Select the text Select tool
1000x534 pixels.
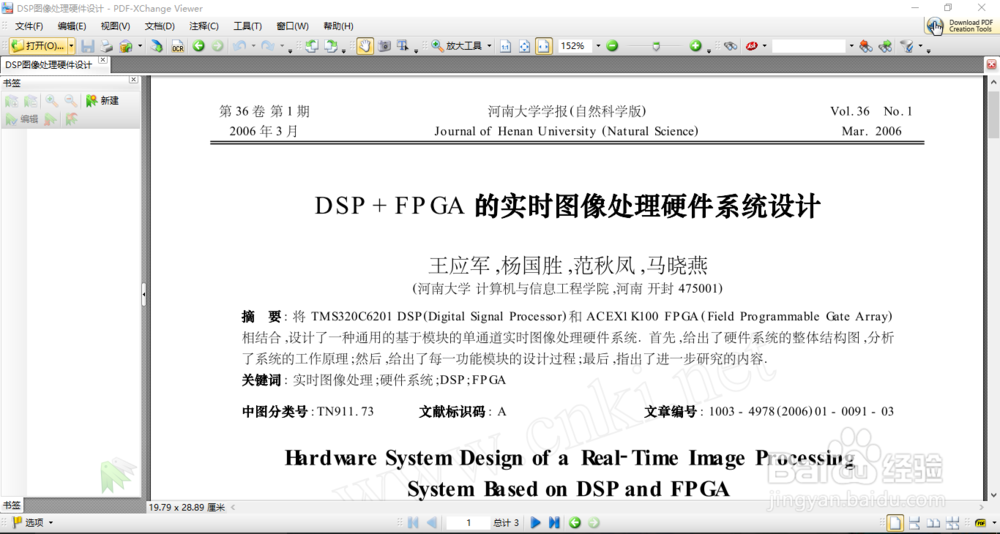402,46
